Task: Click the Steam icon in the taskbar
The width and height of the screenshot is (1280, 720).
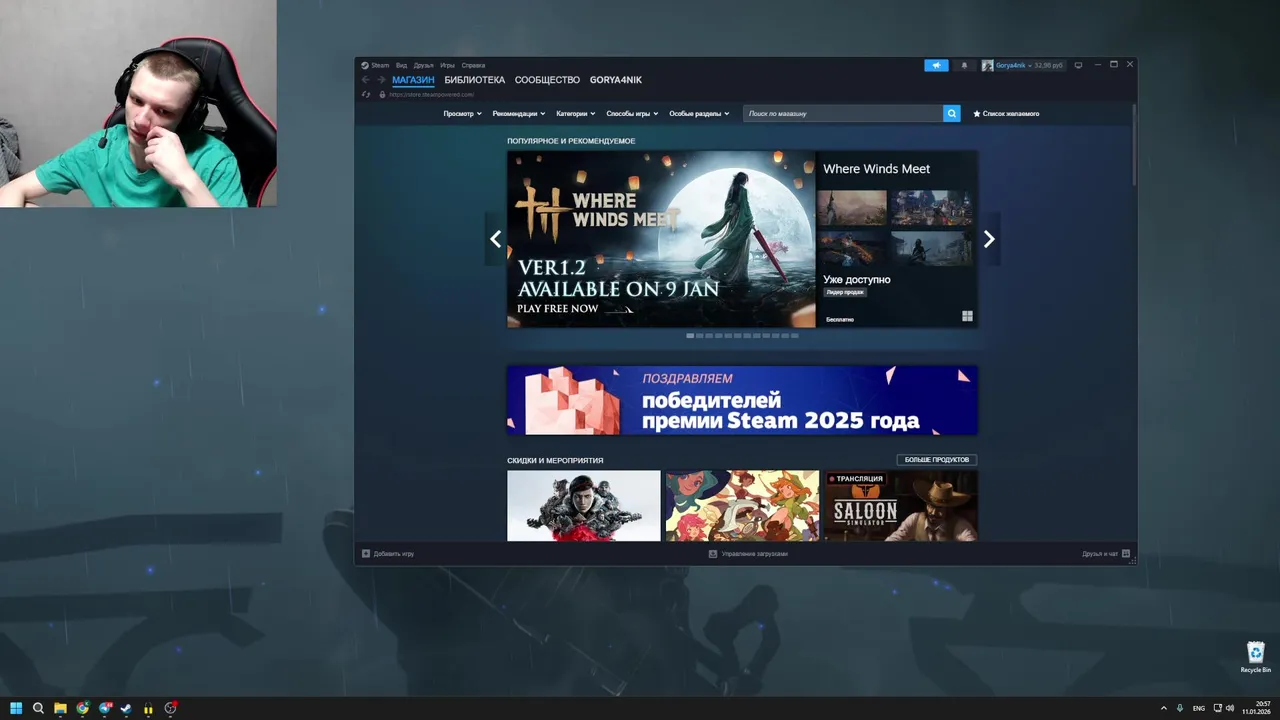Action: coord(126,708)
